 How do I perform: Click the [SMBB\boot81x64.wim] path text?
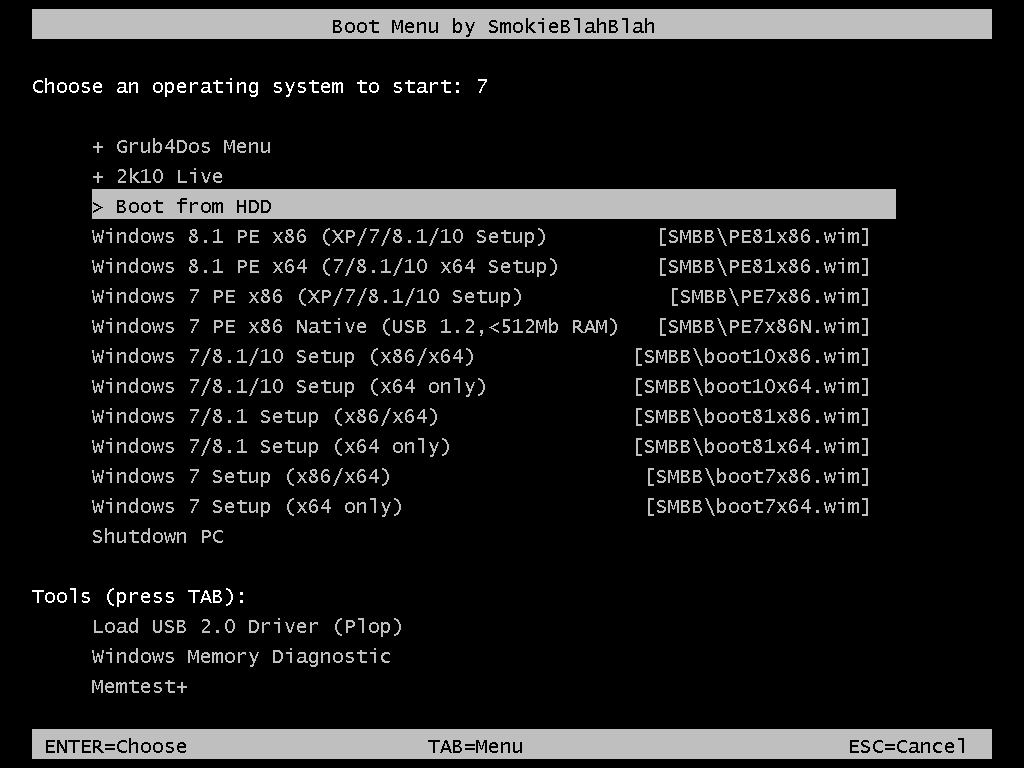752,447
